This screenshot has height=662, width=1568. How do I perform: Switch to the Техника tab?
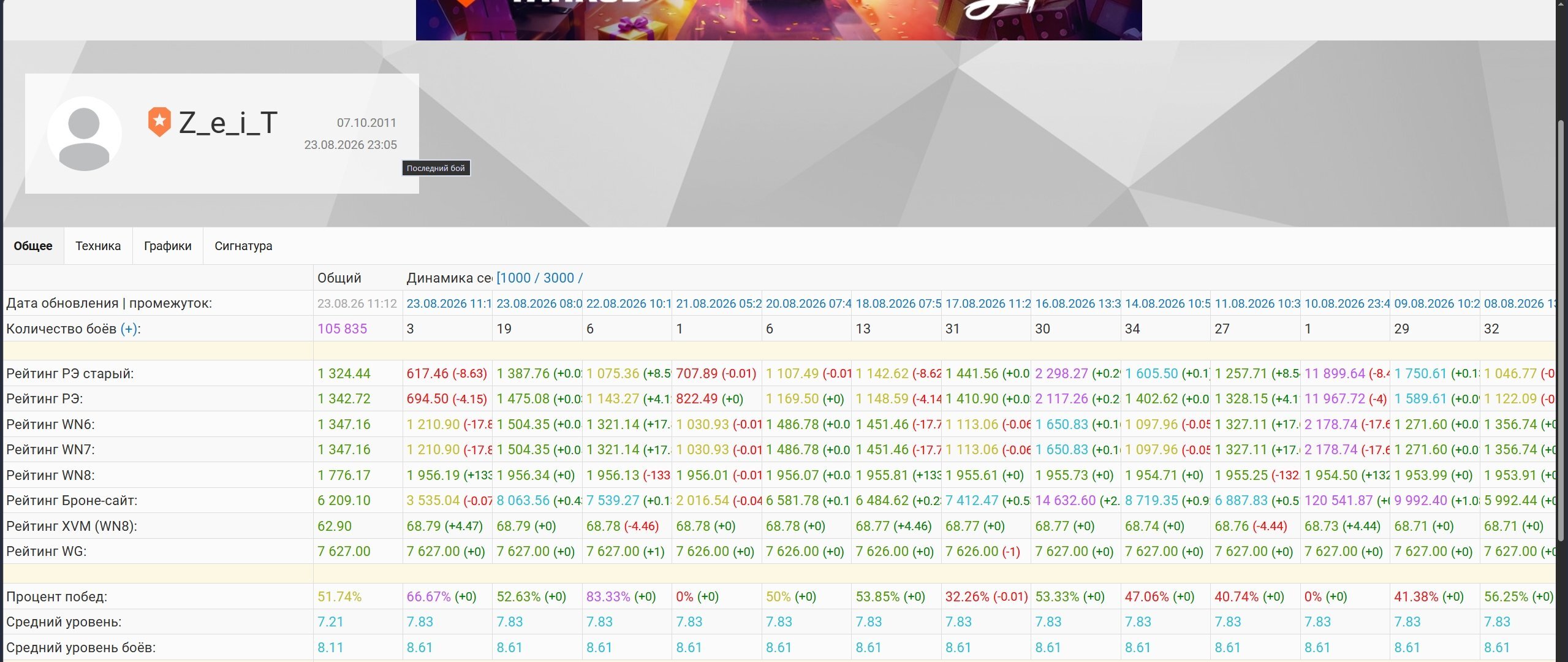[x=98, y=246]
